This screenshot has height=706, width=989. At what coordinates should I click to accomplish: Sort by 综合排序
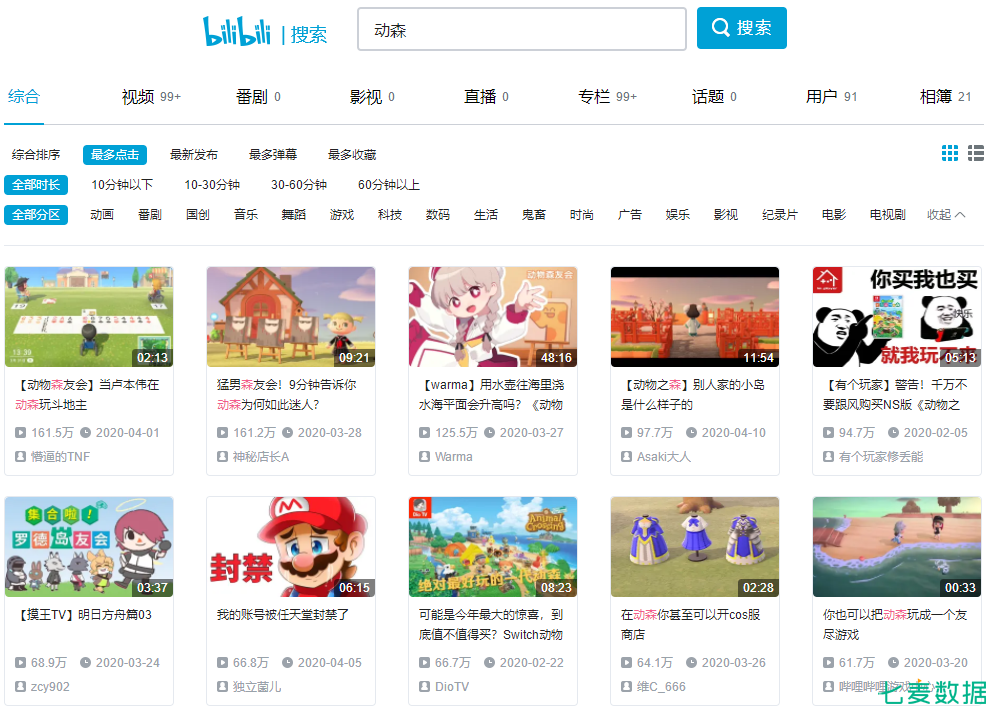36,155
